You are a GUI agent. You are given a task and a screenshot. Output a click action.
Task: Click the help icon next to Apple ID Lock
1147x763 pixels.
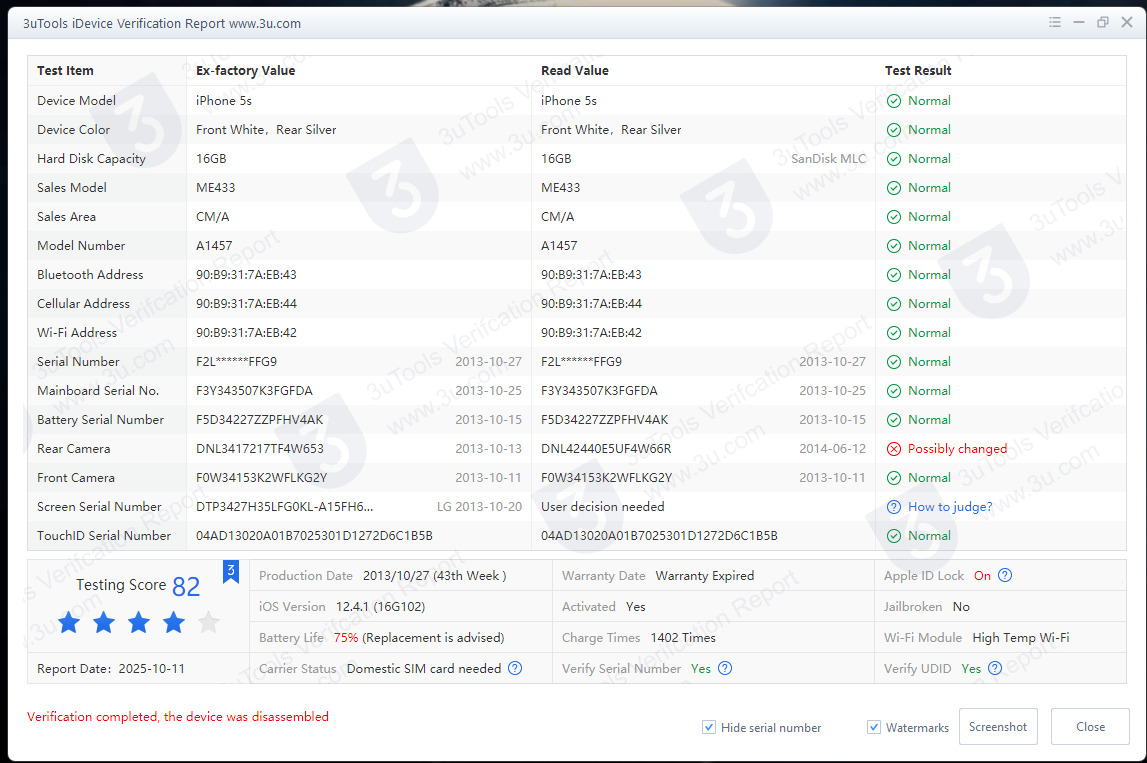click(x=1005, y=575)
